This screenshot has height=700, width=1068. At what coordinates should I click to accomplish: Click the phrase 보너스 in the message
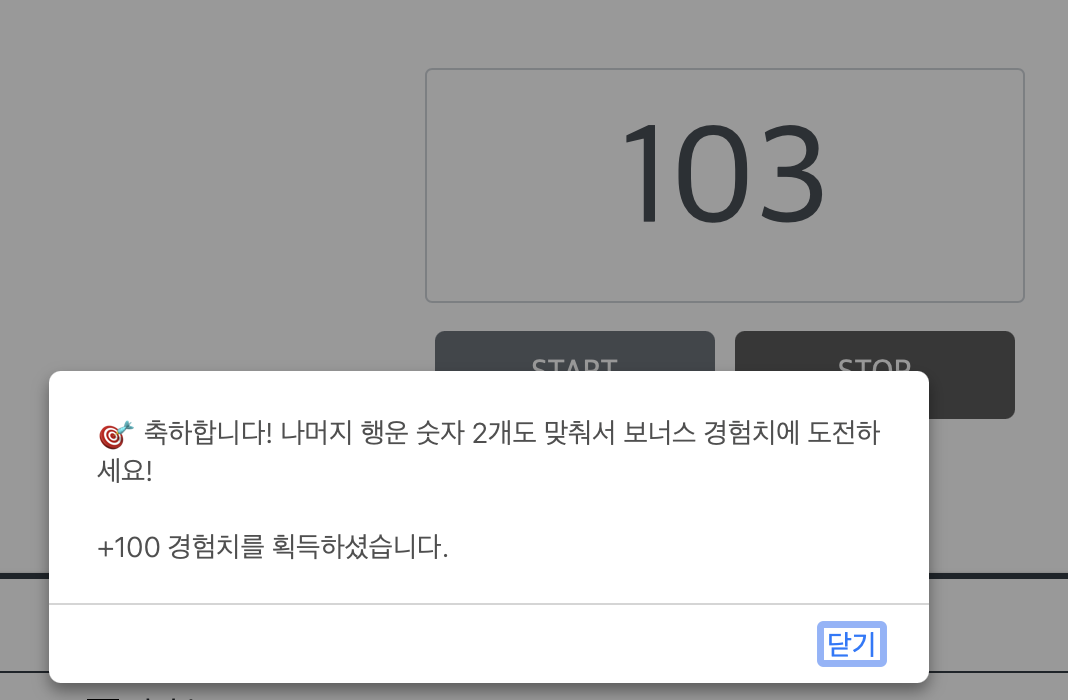click(x=659, y=433)
